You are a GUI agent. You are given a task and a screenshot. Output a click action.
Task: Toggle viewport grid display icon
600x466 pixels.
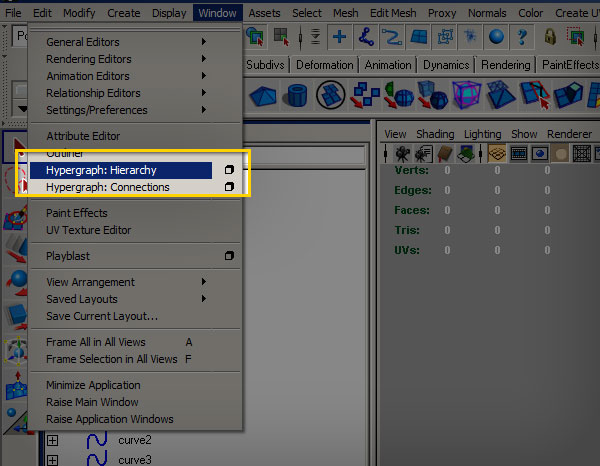pyautogui.click(x=497, y=154)
